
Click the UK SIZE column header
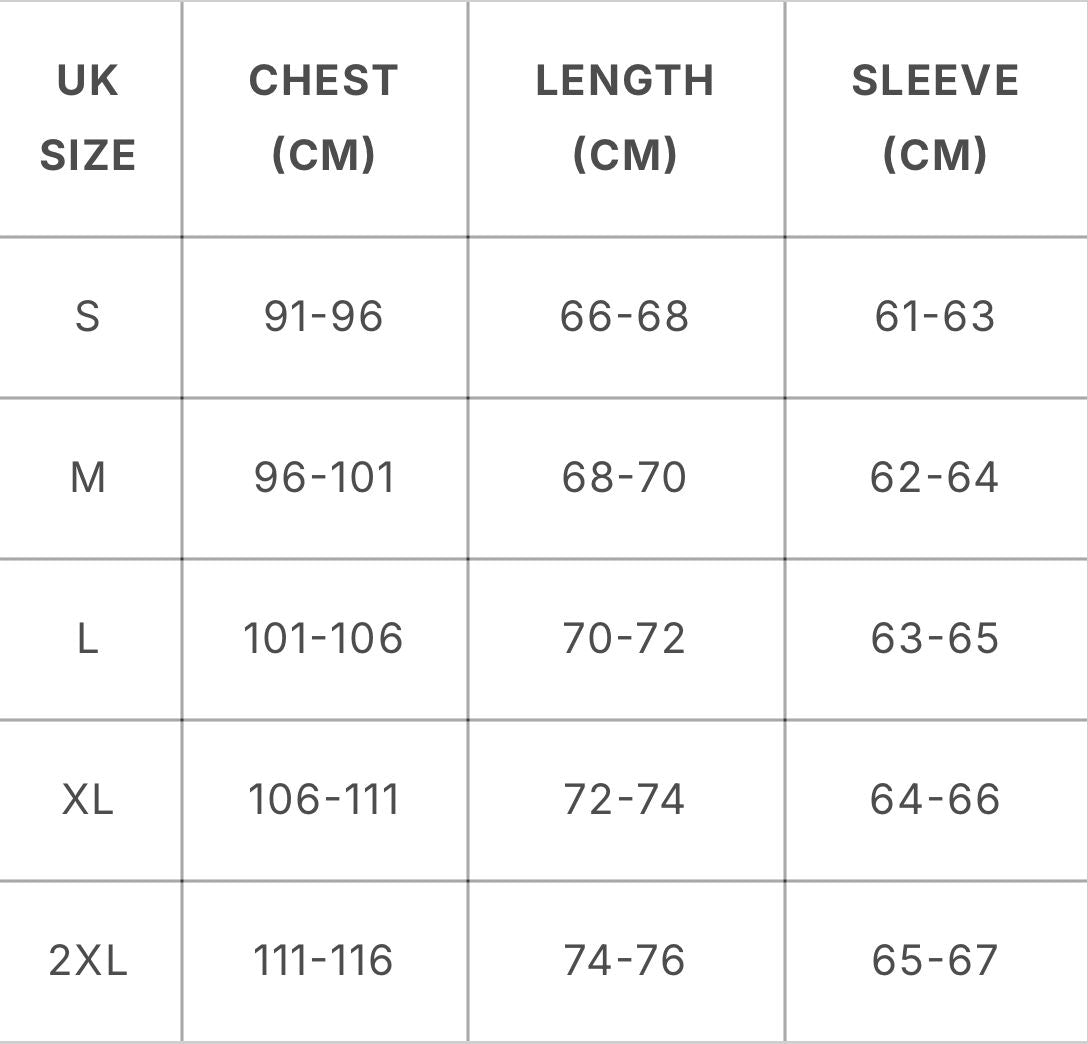[88, 118]
